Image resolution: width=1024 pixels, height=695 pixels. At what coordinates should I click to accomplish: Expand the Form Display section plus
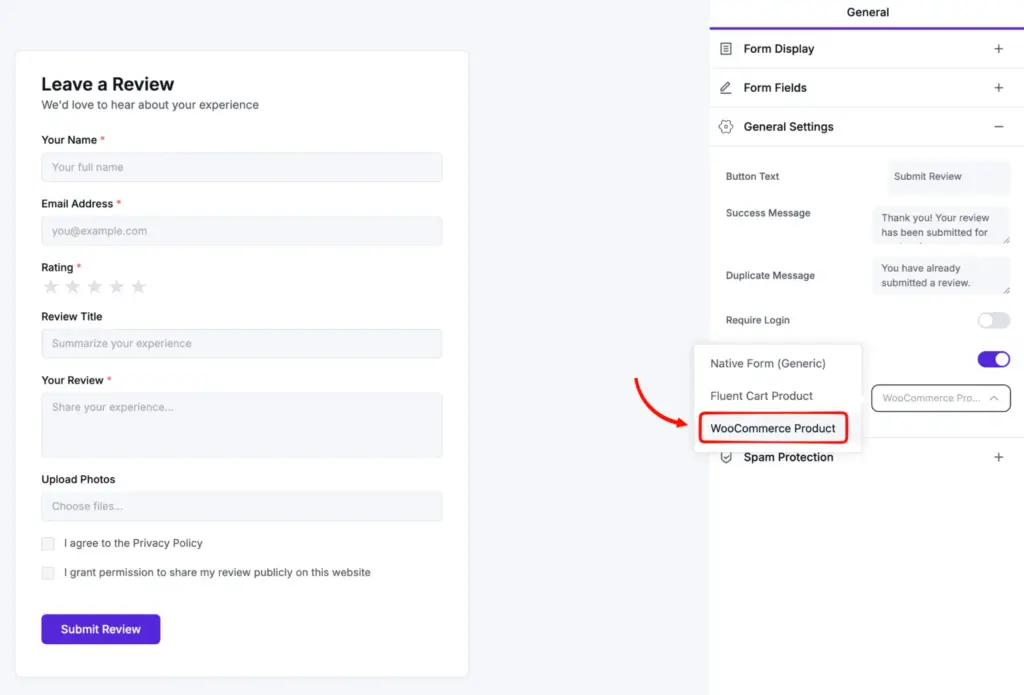(x=999, y=49)
